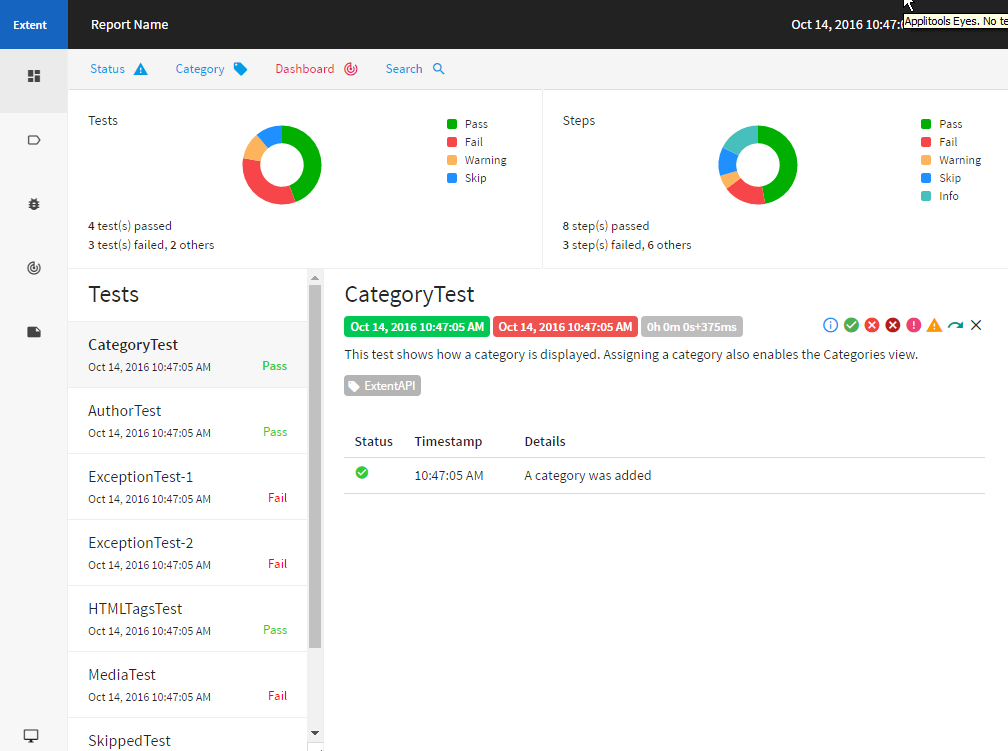Click green Pass swatch in Steps legend
Viewport: 1008px width, 751px height.
point(926,124)
